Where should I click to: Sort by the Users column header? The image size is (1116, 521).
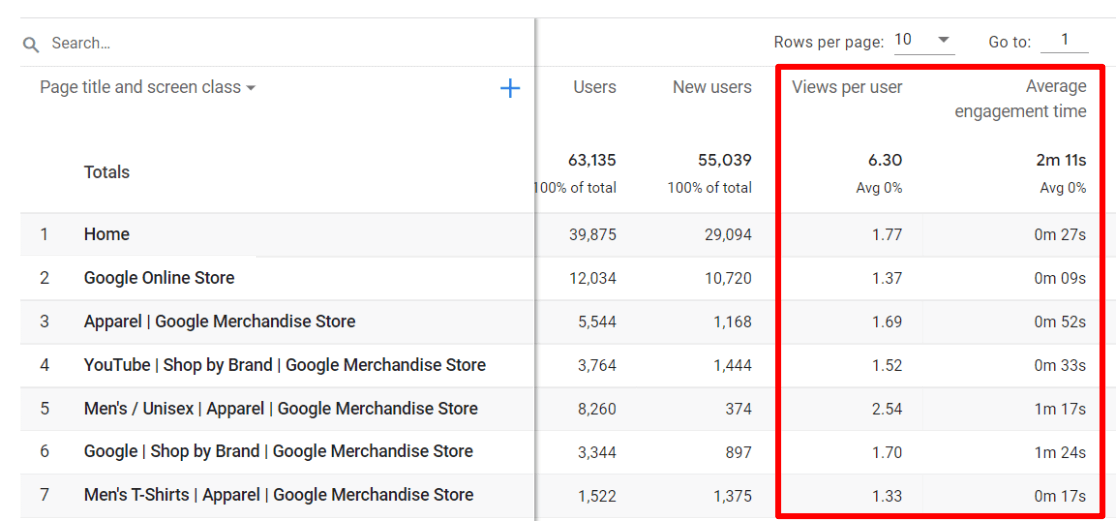pos(595,87)
